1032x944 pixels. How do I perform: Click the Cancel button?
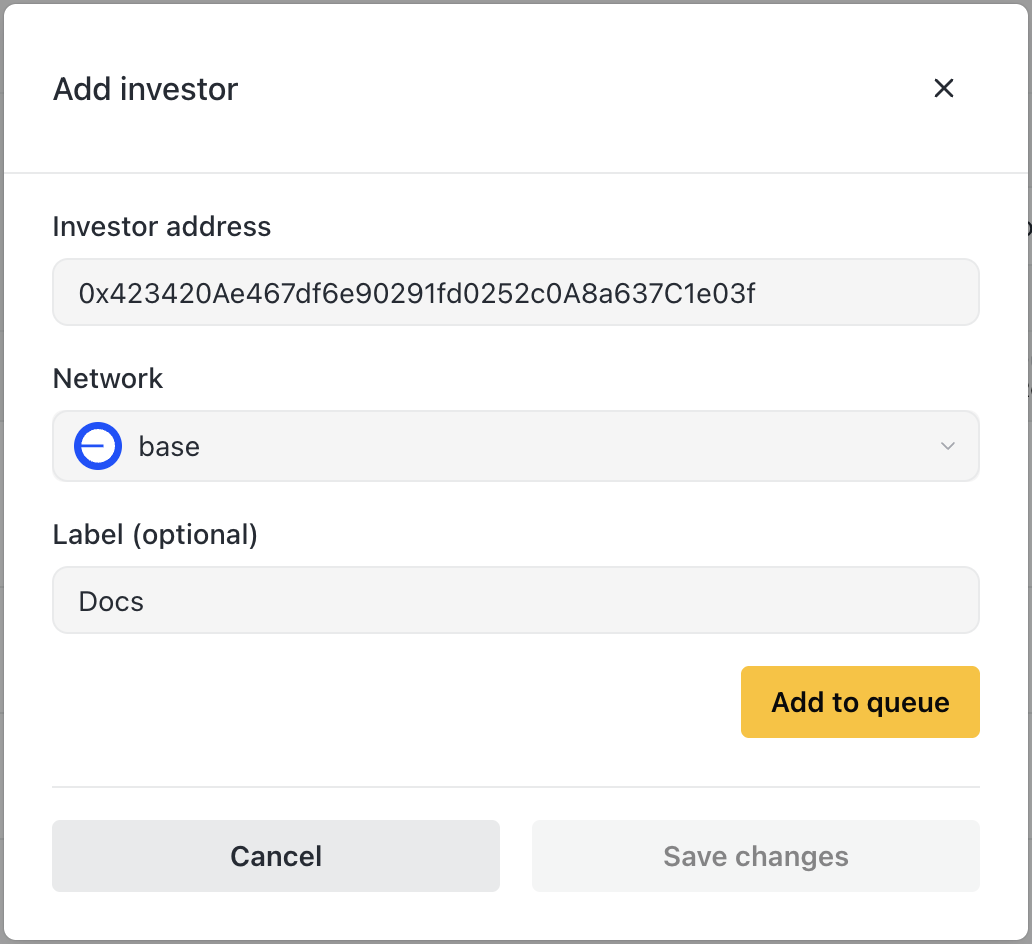tap(276, 856)
